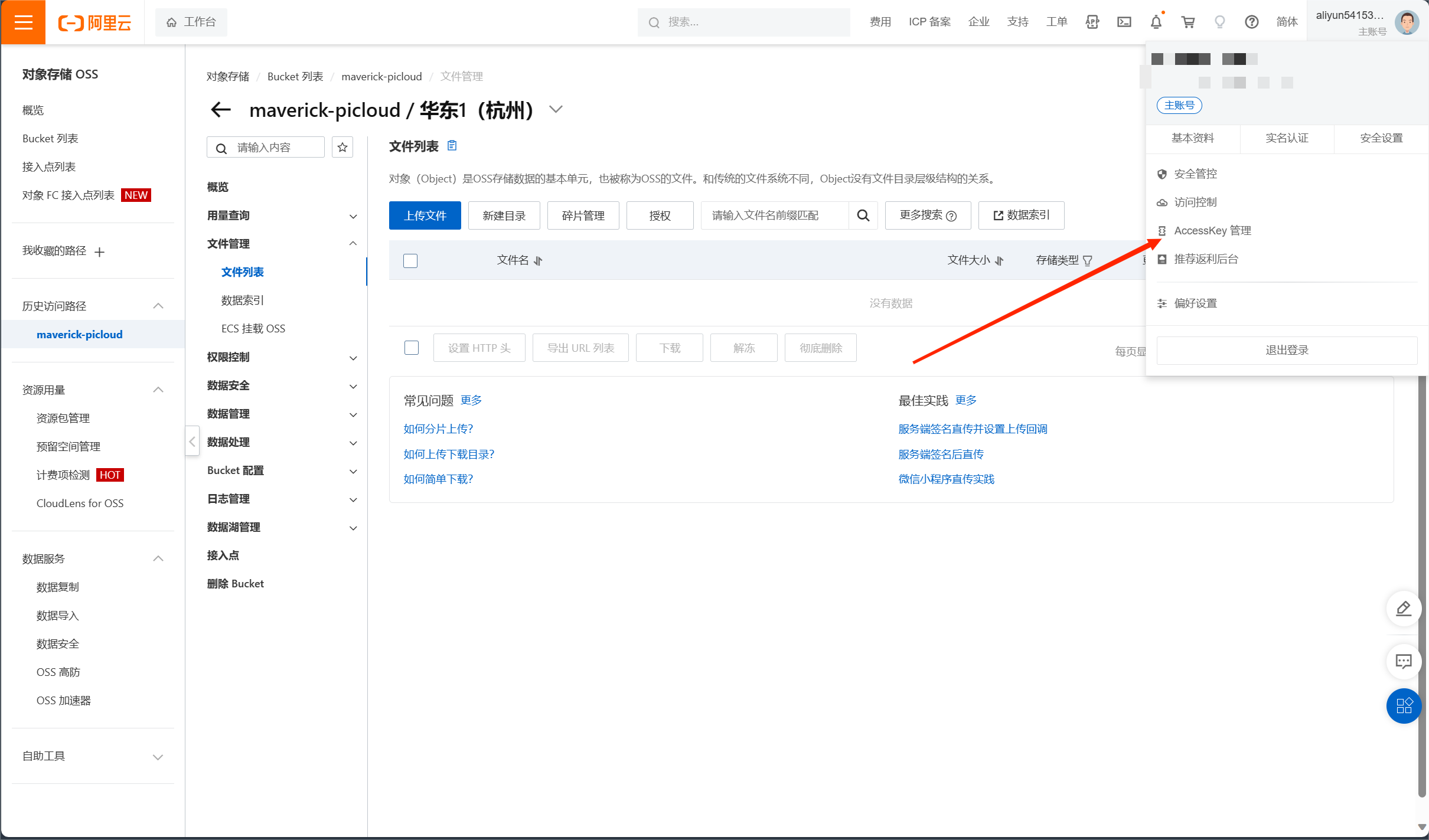Tick the select-all checkbox in table header
Screen dimensions: 1429x840
click(410, 261)
